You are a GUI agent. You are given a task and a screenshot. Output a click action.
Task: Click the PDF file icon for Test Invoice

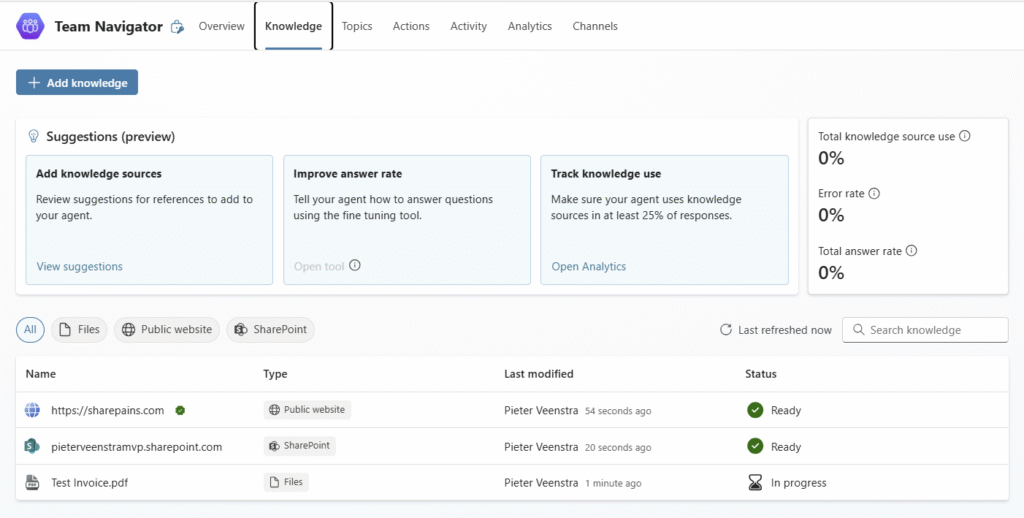click(x=32, y=483)
